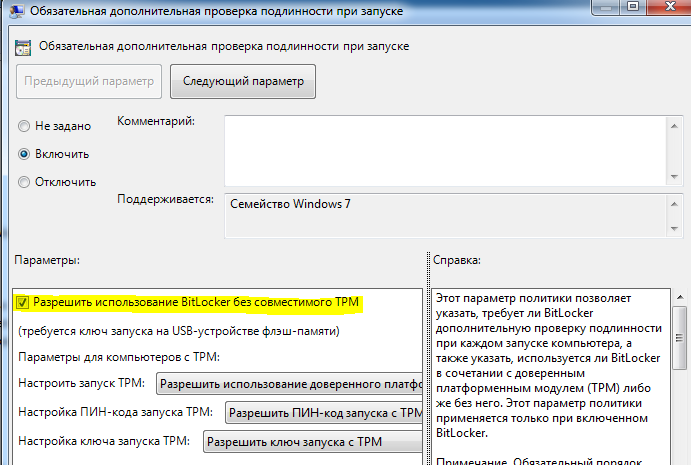The width and height of the screenshot is (691, 465).
Task: Click the 'Справка:' label
Action: [x=457, y=260]
